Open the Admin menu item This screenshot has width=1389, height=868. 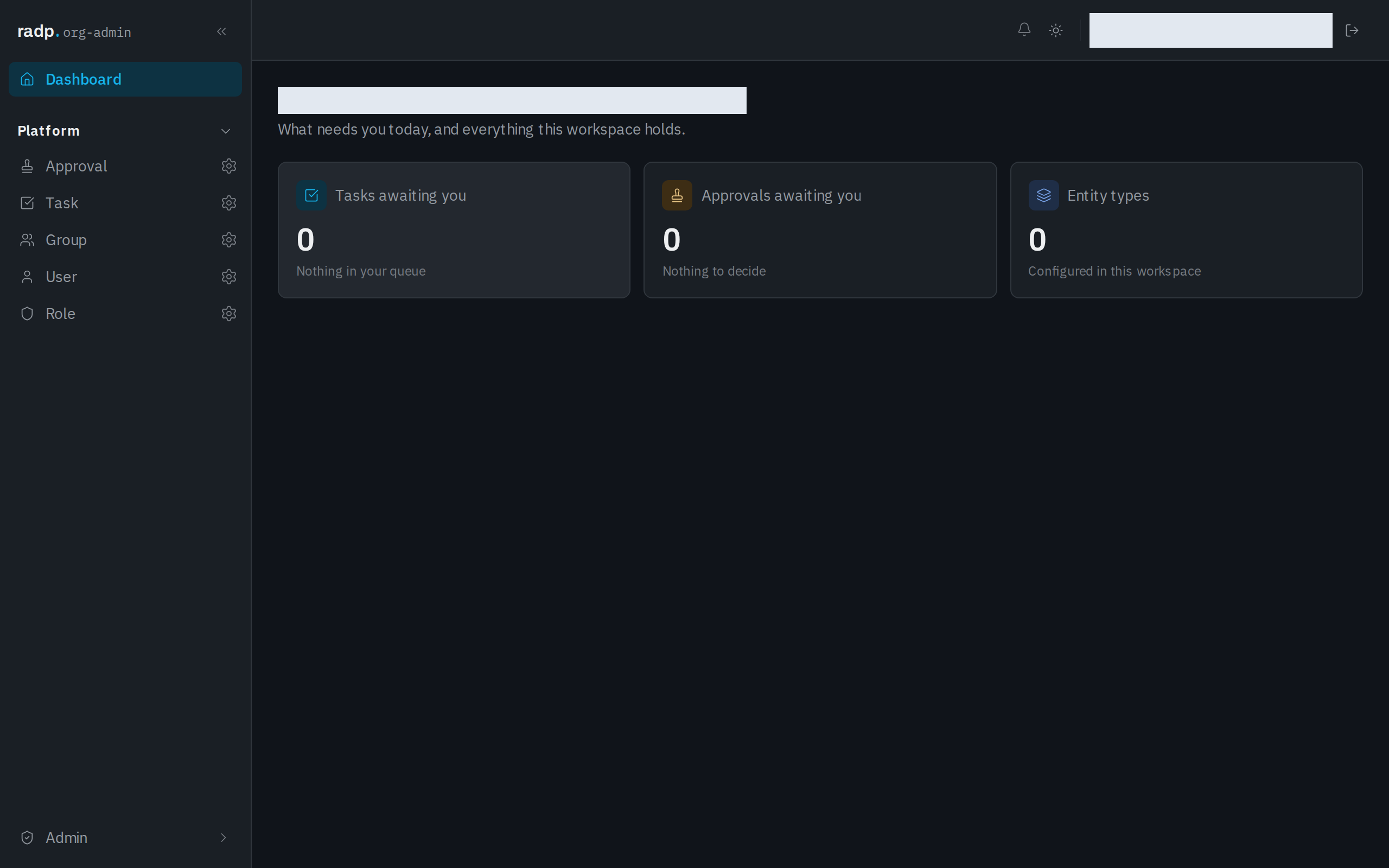click(125, 838)
